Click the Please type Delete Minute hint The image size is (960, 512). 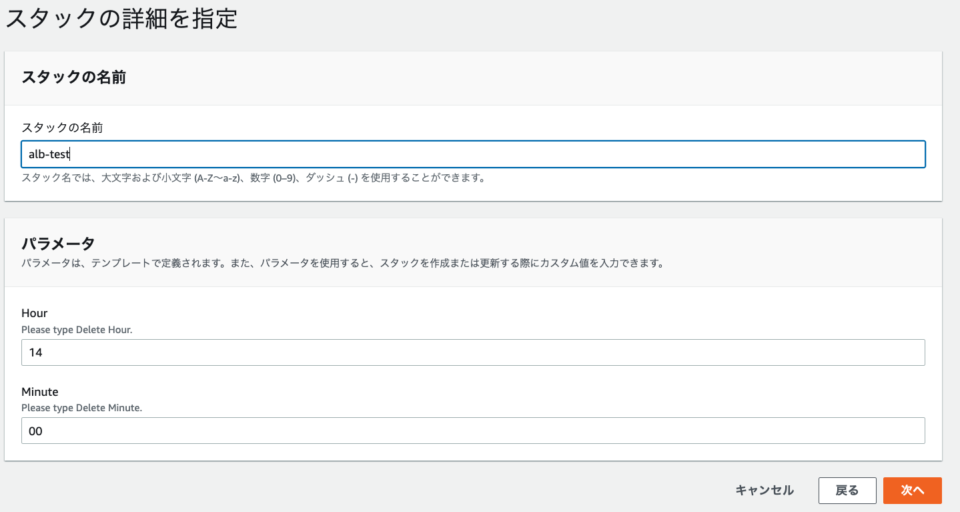click(x=81, y=408)
